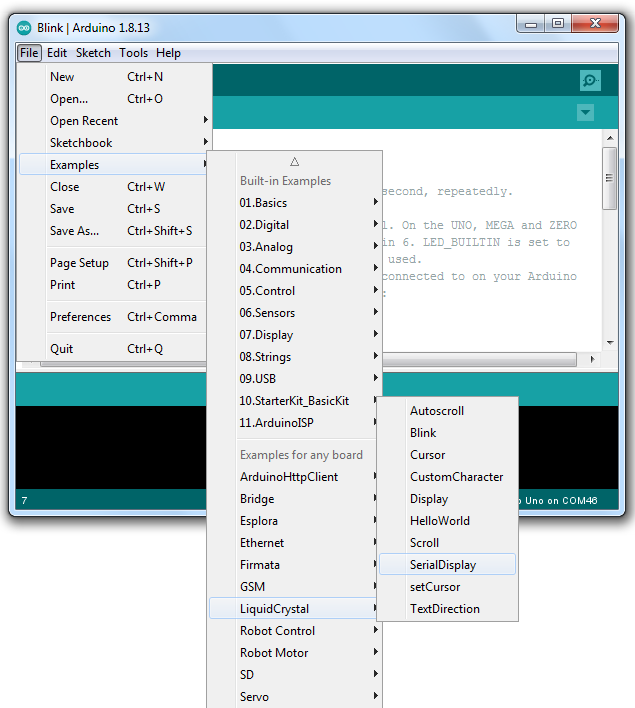
Task: Open Preferences from File menu
Action: click(113, 317)
